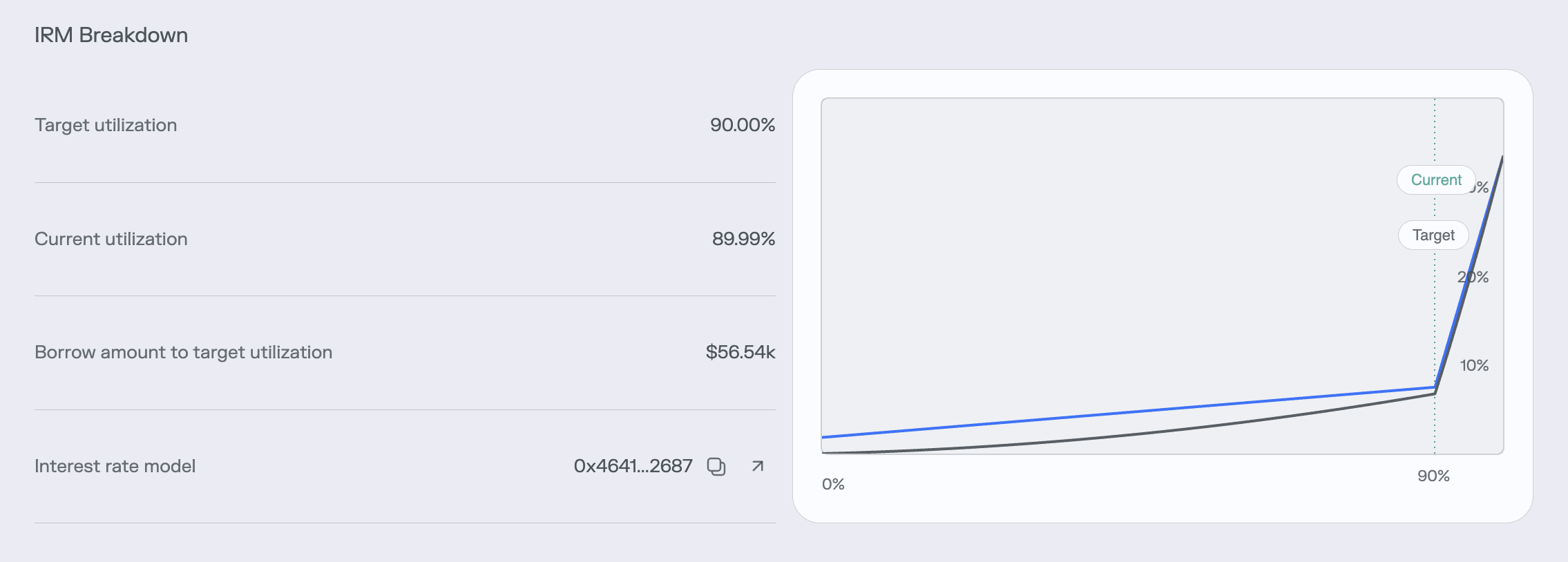Open interest rate model in external explorer
Viewport: 1568px width, 562px height.
point(758,466)
